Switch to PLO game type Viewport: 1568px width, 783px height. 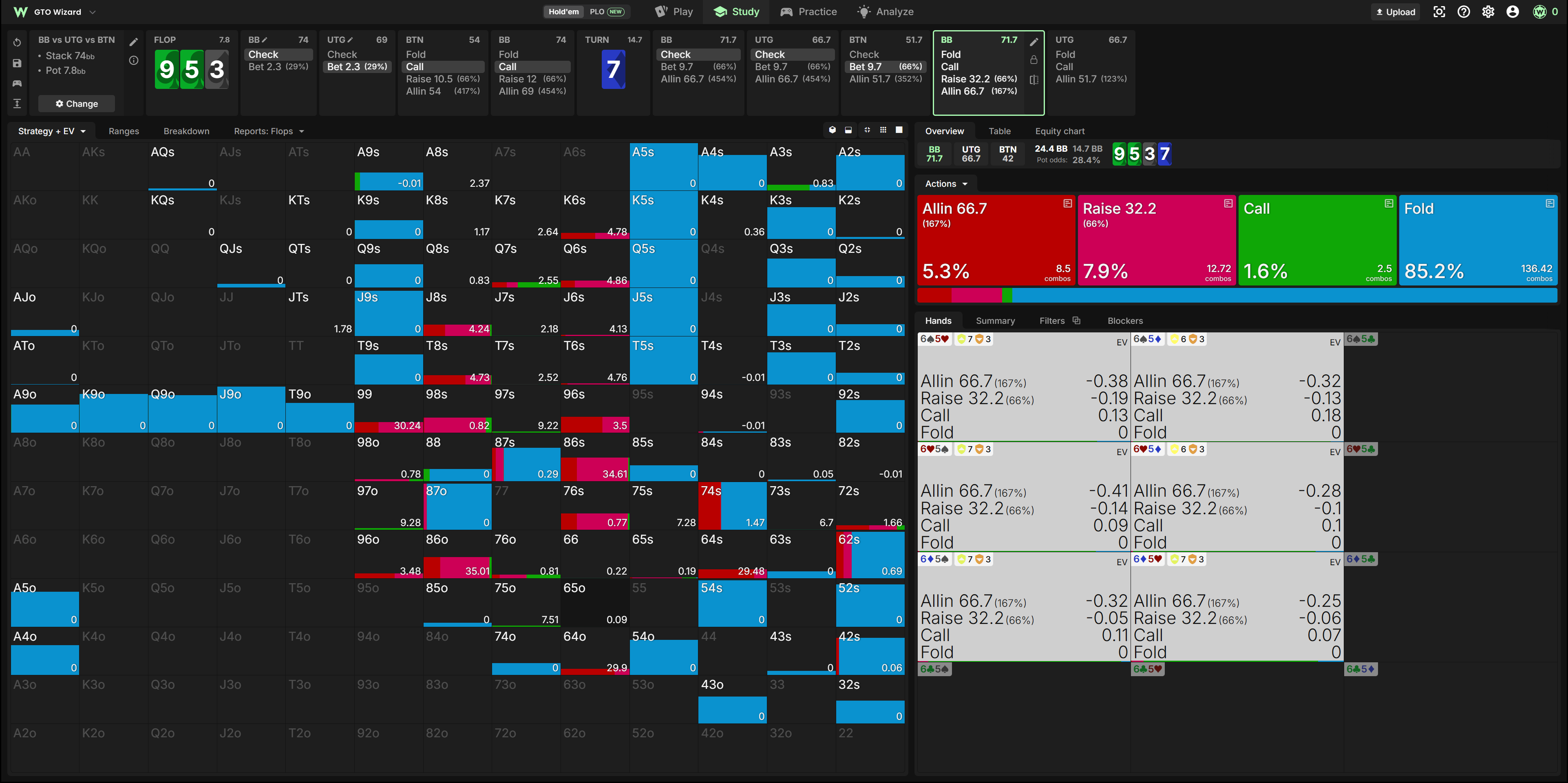click(x=606, y=11)
